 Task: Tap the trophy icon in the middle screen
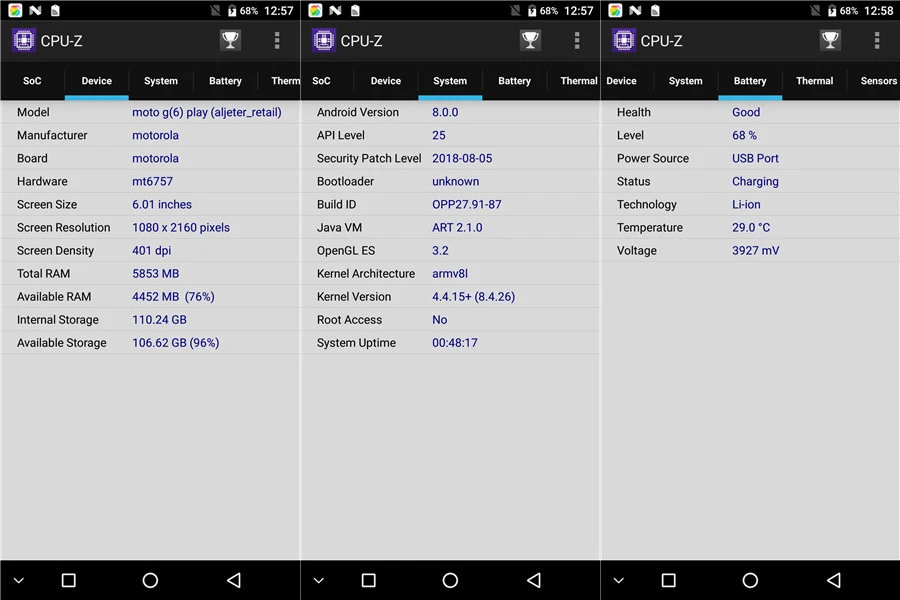point(530,40)
